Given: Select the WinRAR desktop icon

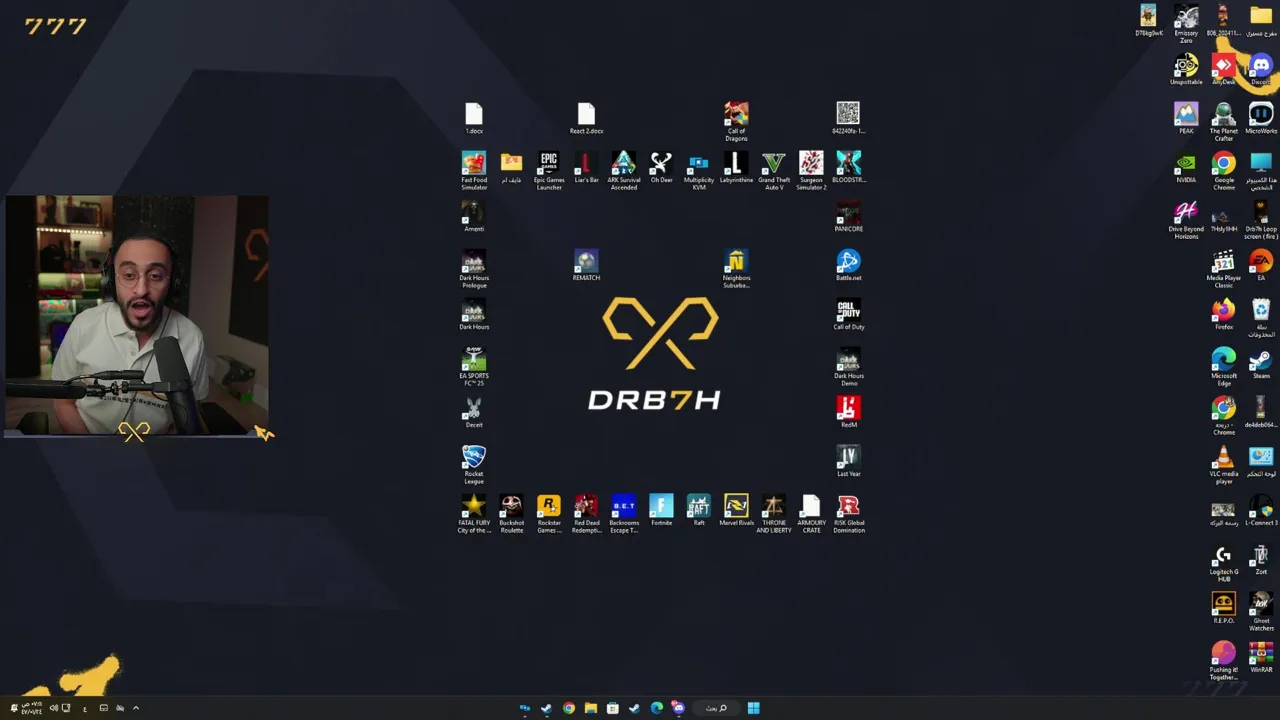Looking at the screenshot, I should point(1261,658).
